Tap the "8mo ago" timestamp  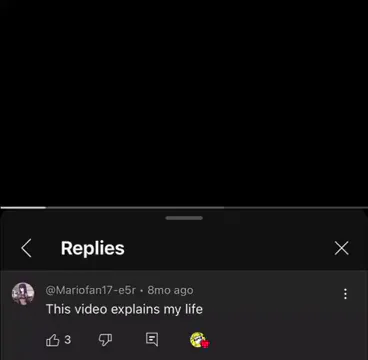coord(170,290)
